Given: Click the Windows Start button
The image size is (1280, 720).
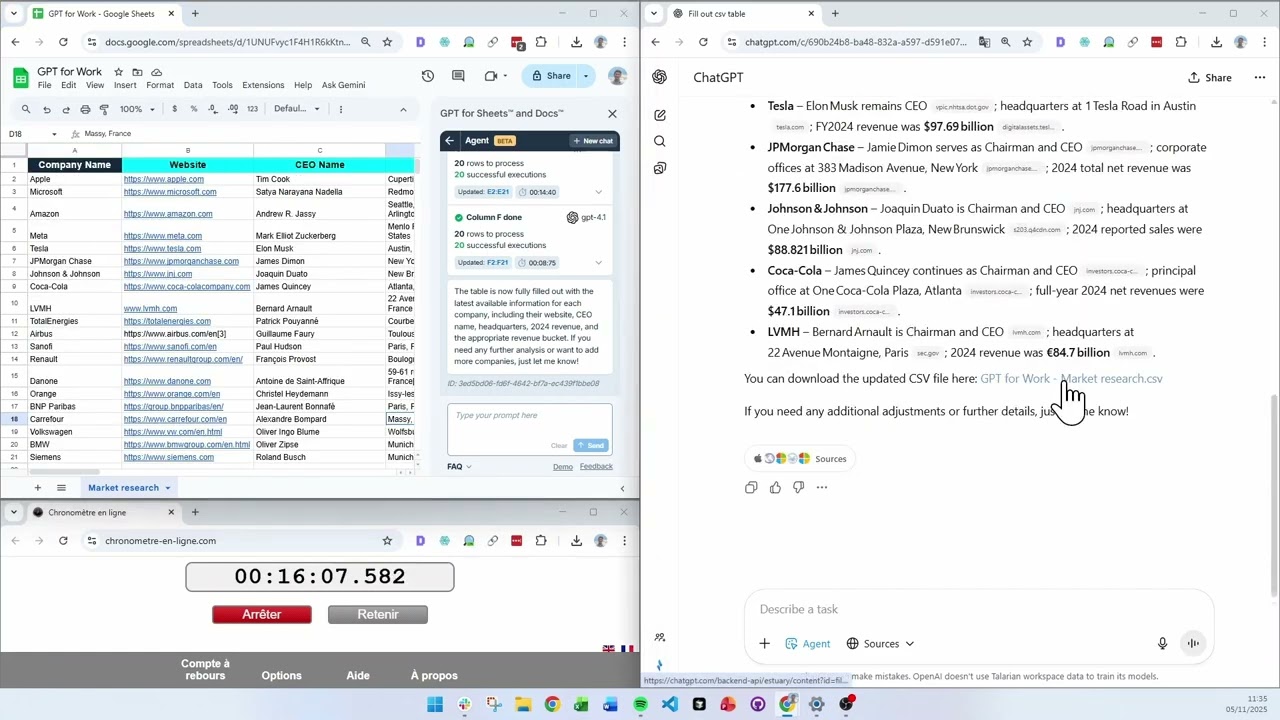Looking at the screenshot, I should pos(435,705).
